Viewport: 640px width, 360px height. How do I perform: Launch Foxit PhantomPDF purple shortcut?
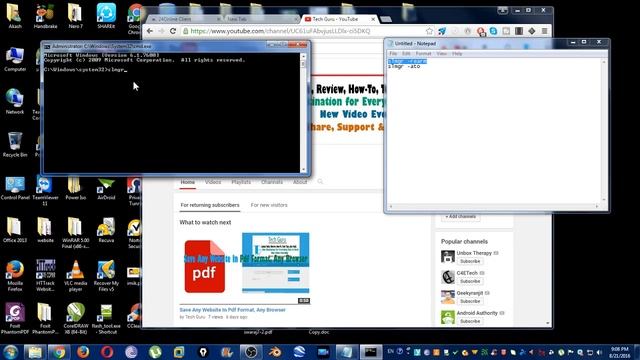click(15, 319)
